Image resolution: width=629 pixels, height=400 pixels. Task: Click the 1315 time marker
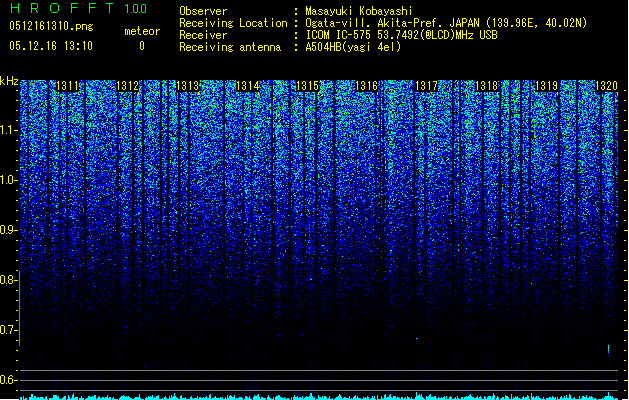tap(307, 86)
